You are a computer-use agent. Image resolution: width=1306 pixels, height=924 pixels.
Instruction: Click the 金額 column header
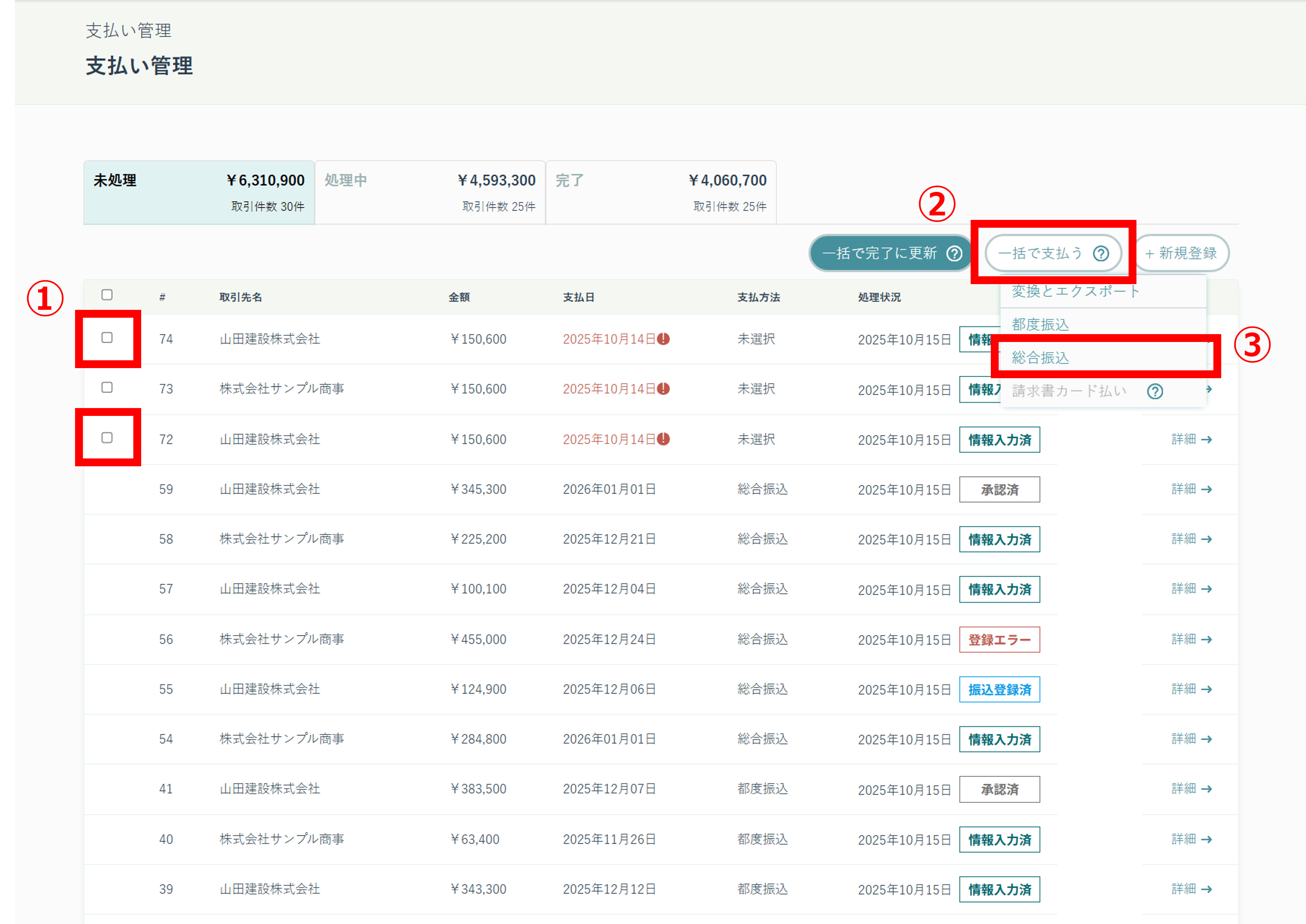[x=459, y=297]
